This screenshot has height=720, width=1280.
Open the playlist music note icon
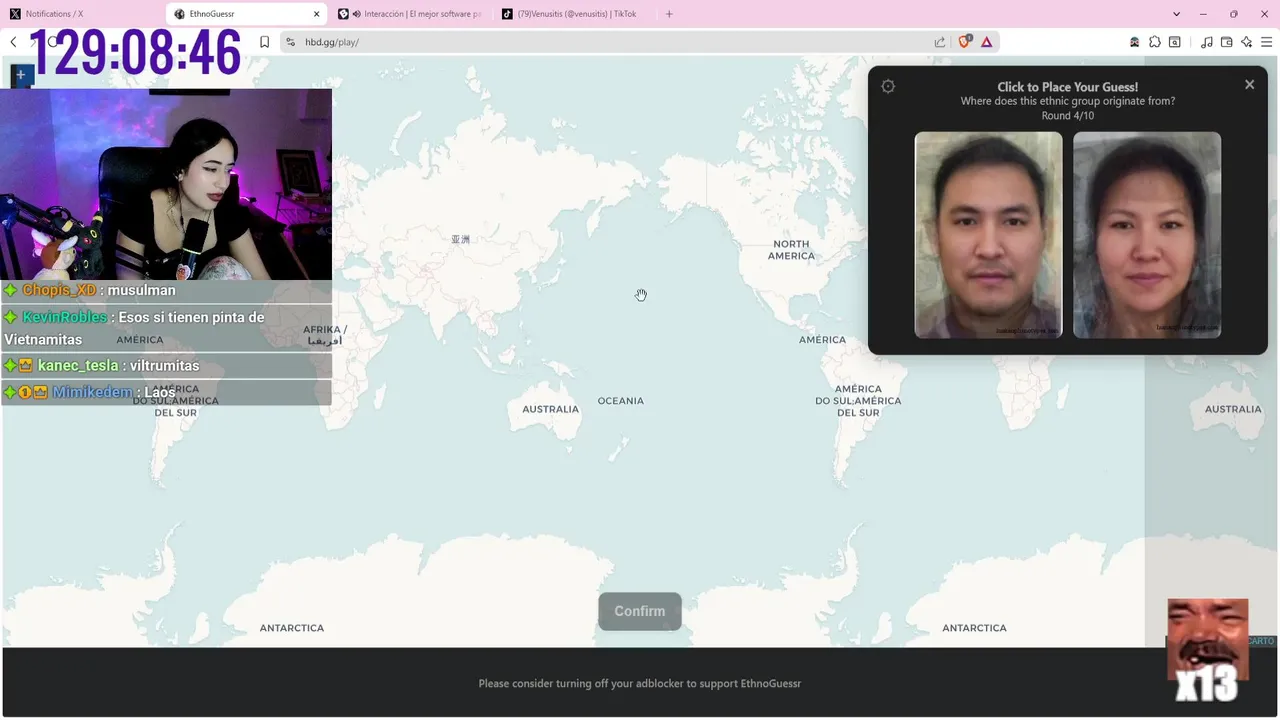1207,42
